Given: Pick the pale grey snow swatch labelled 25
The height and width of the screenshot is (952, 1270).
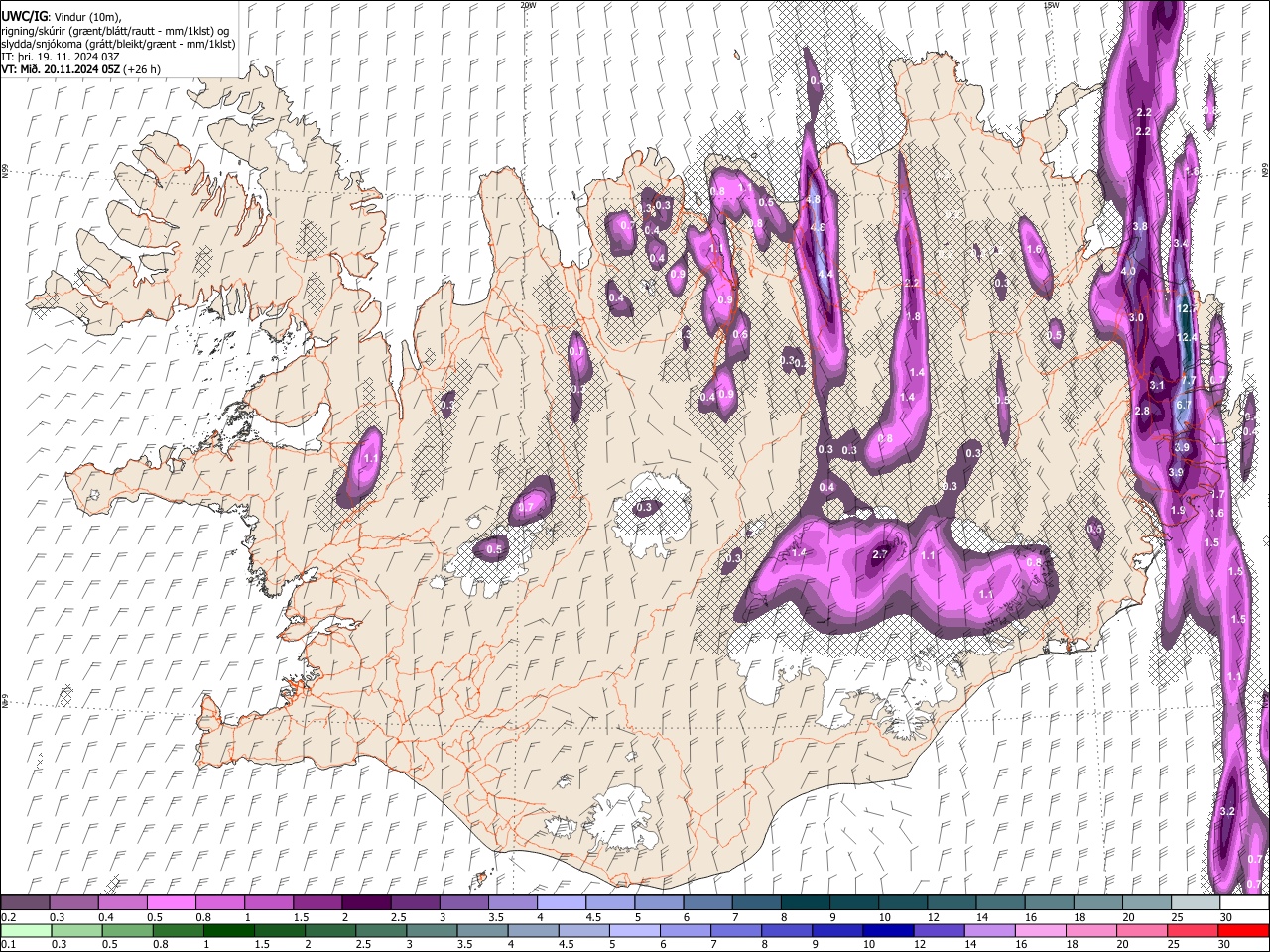Looking at the screenshot, I should pyautogui.click(x=1197, y=903).
